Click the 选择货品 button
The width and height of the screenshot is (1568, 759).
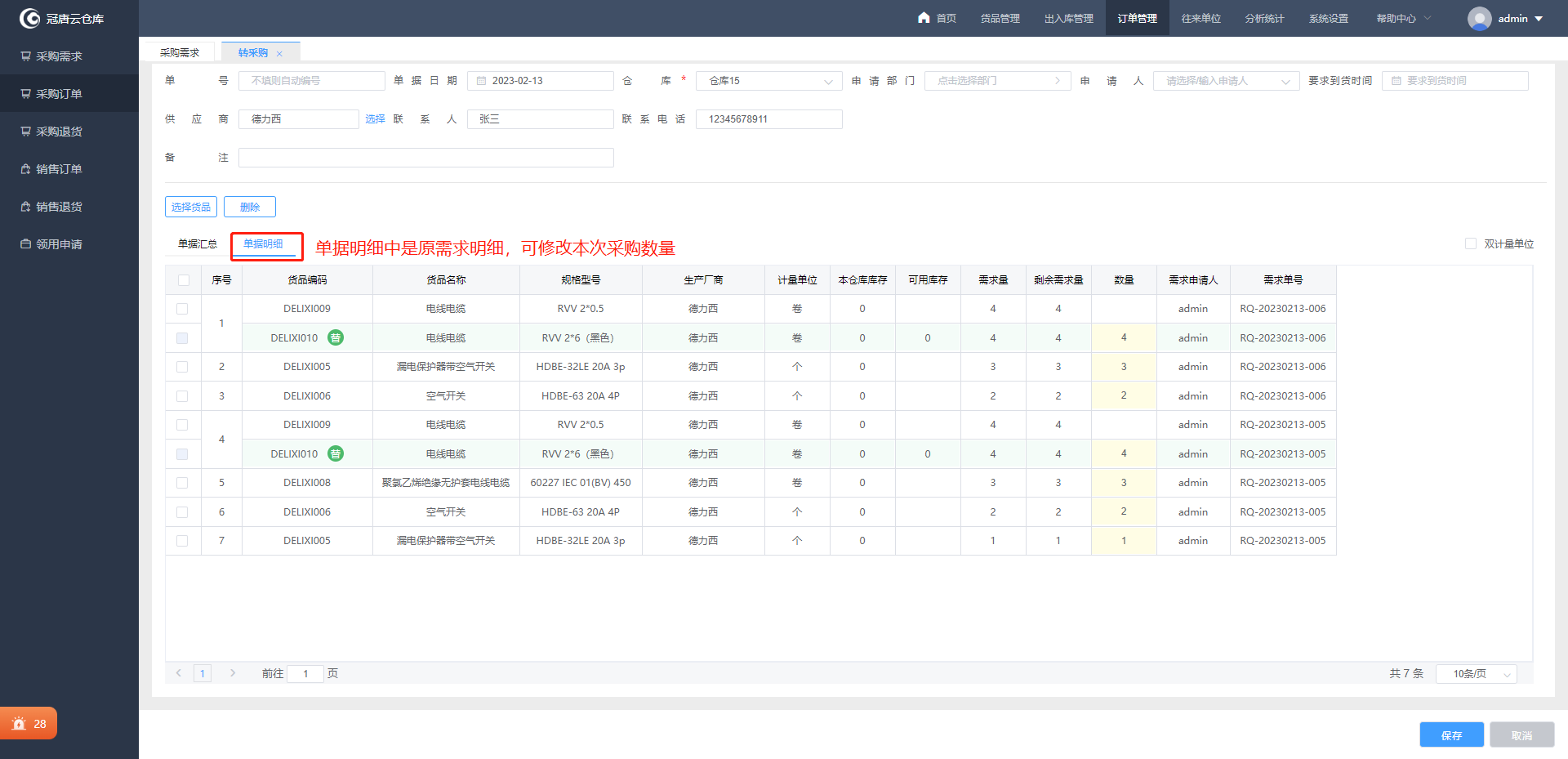191,207
